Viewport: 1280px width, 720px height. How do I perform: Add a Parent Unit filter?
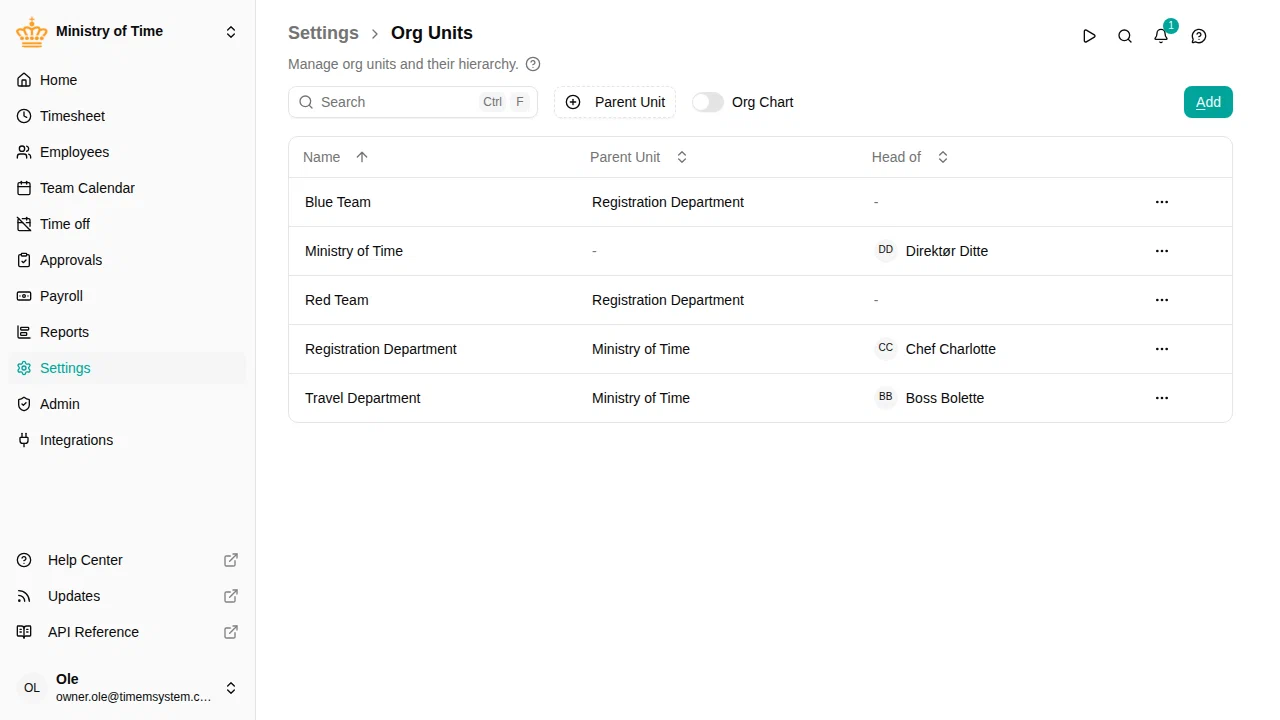point(615,102)
